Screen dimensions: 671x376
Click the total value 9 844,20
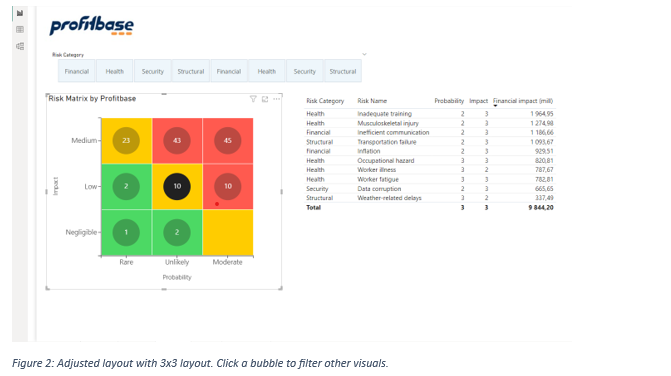click(x=541, y=207)
